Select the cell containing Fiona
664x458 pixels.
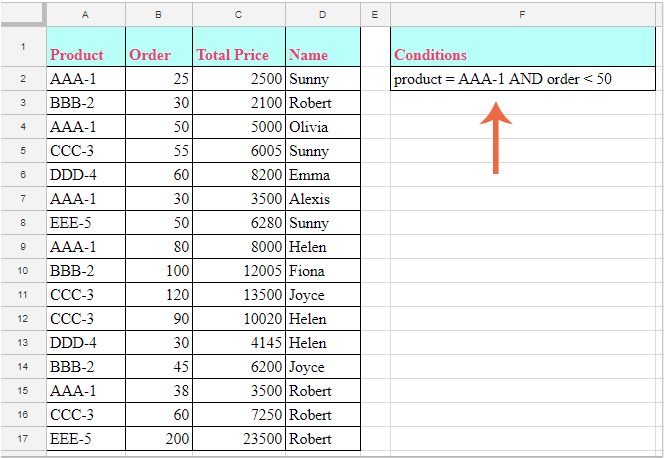click(x=322, y=271)
